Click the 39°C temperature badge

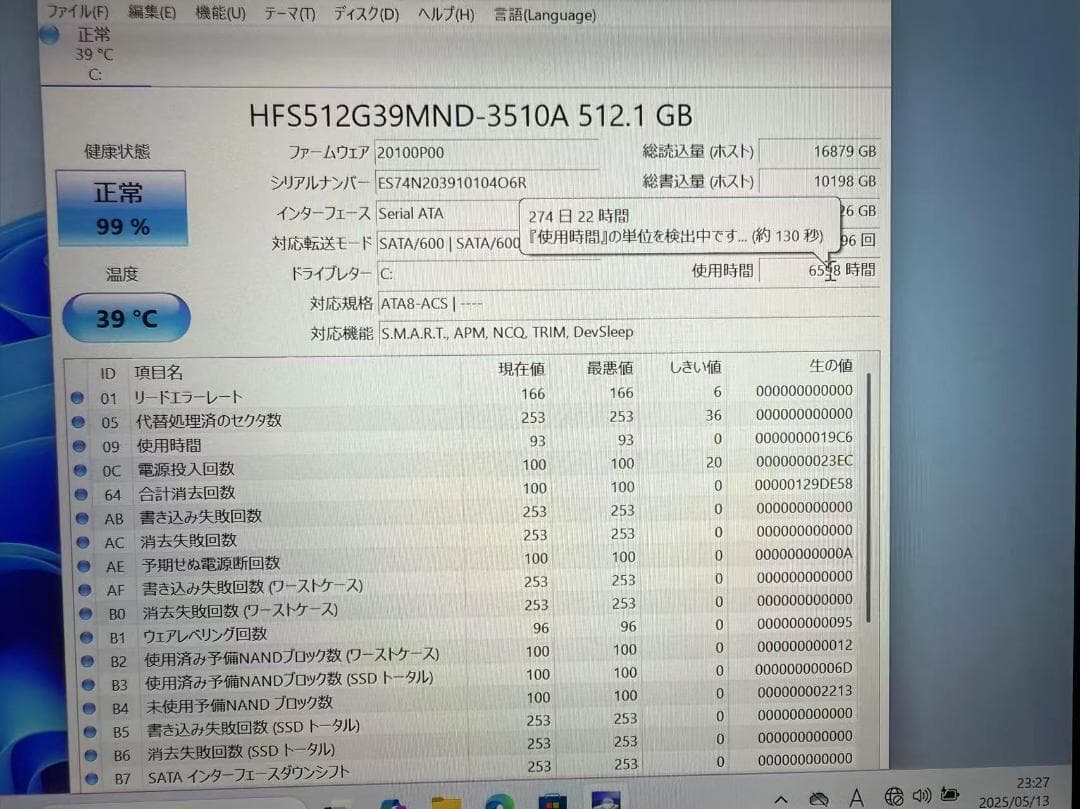tap(124, 317)
